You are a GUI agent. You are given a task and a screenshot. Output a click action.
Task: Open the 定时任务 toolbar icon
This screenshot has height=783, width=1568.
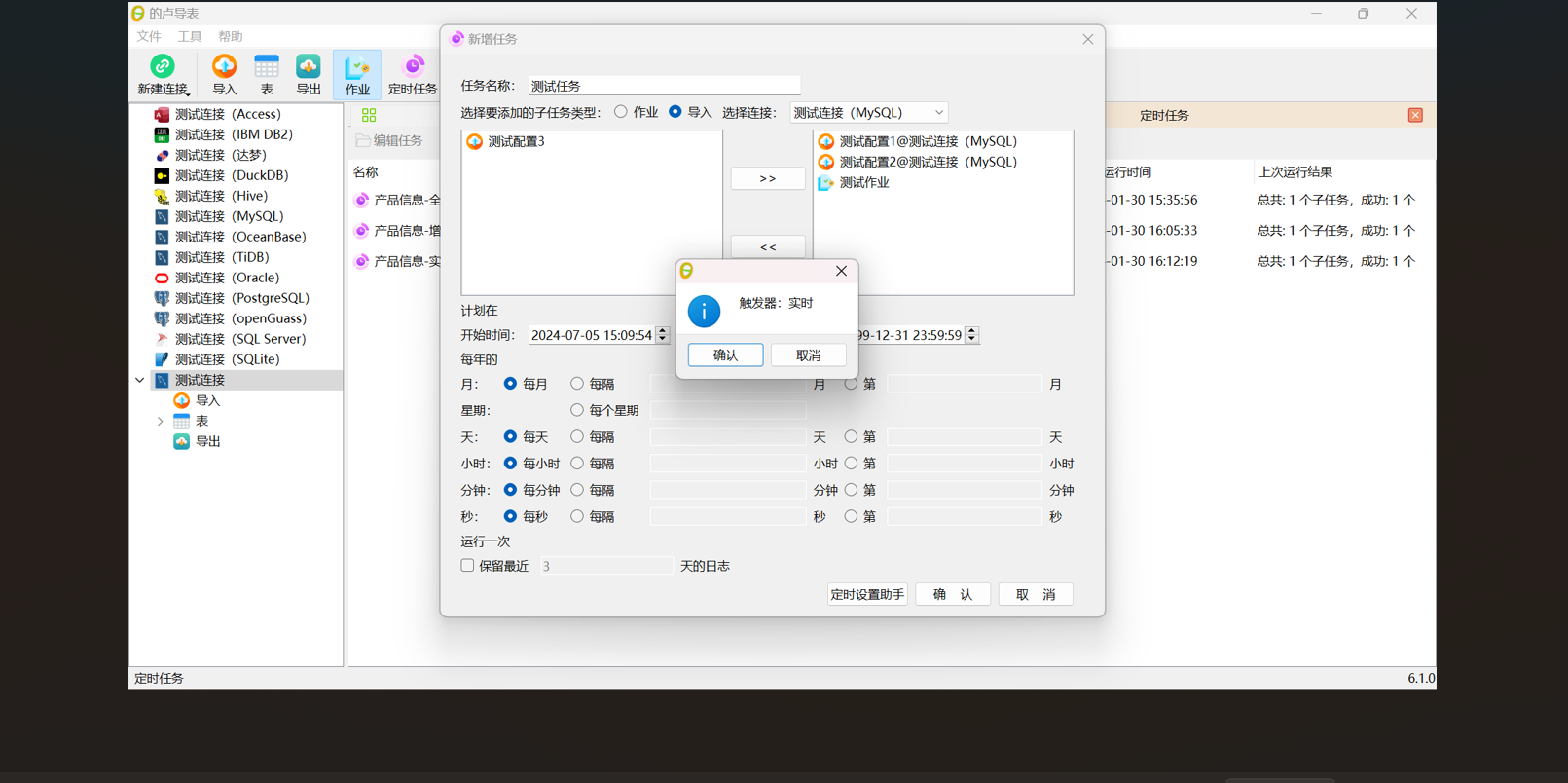click(413, 75)
